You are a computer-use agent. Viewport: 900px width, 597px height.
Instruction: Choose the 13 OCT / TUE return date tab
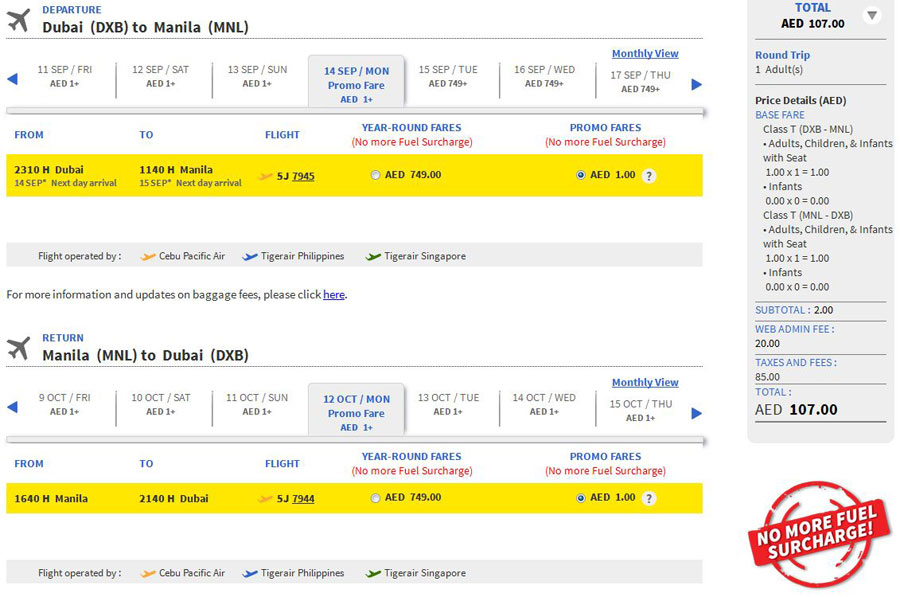click(448, 404)
